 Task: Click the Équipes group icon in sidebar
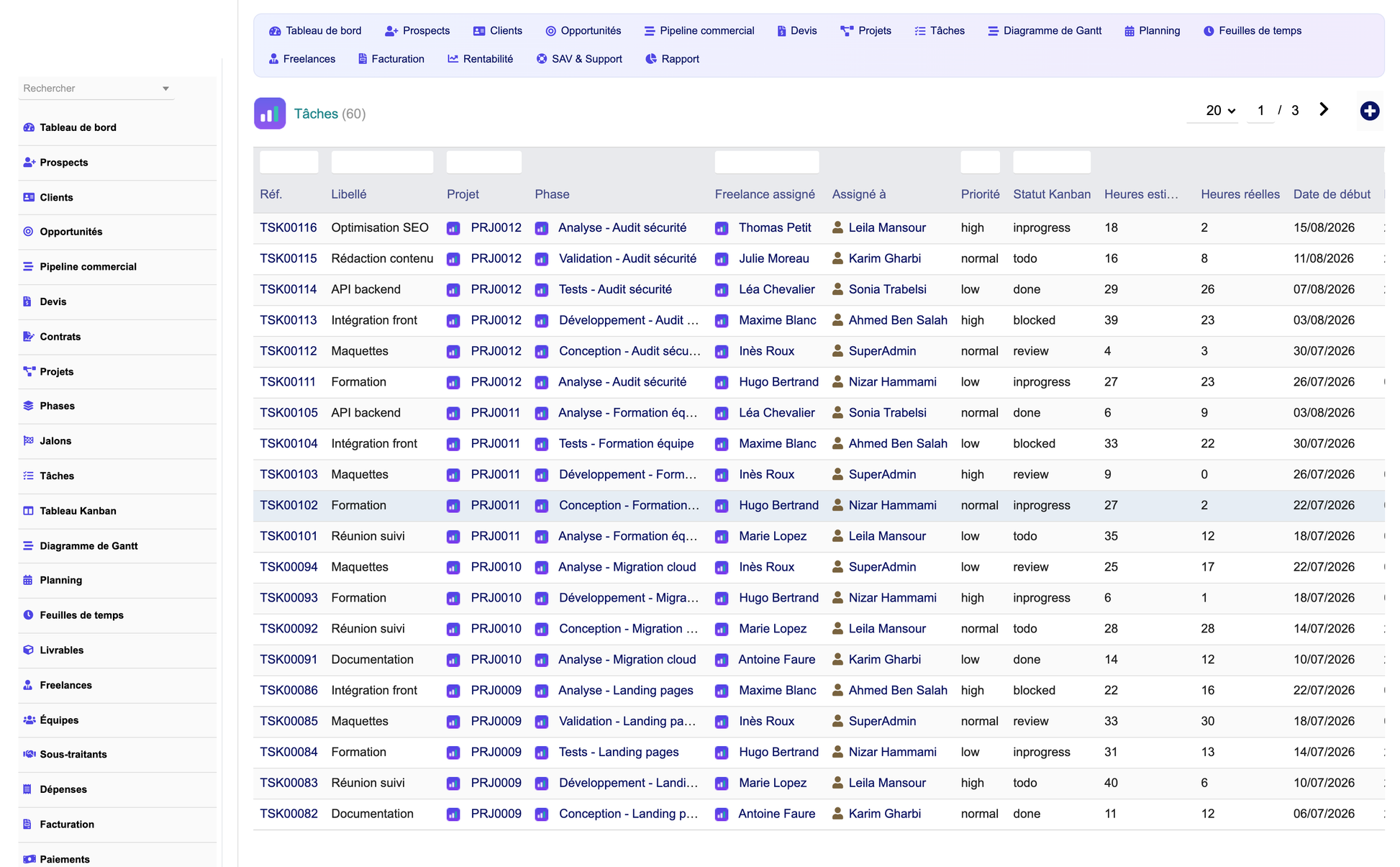point(29,720)
